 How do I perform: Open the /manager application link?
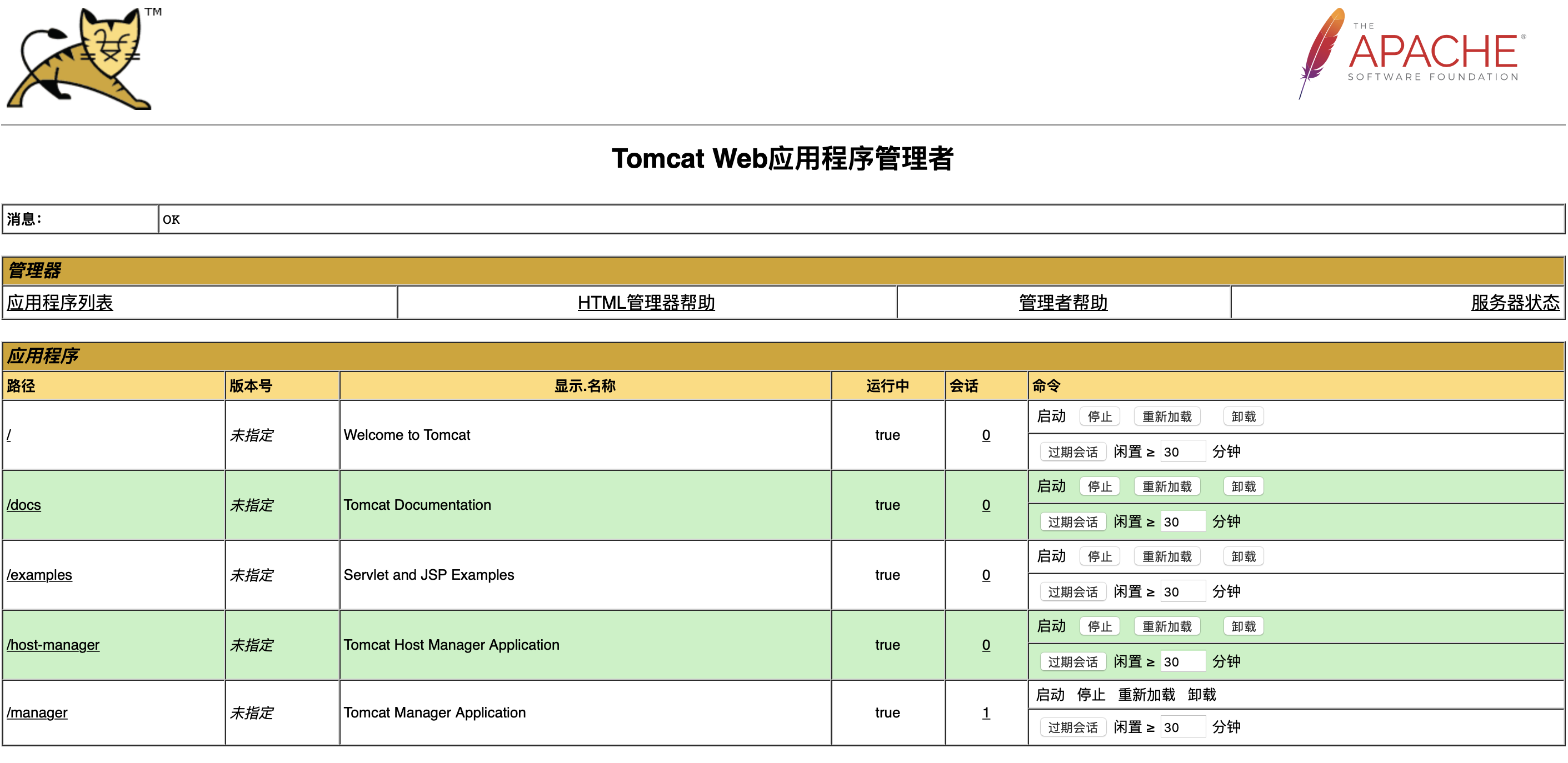coord(37,712)
